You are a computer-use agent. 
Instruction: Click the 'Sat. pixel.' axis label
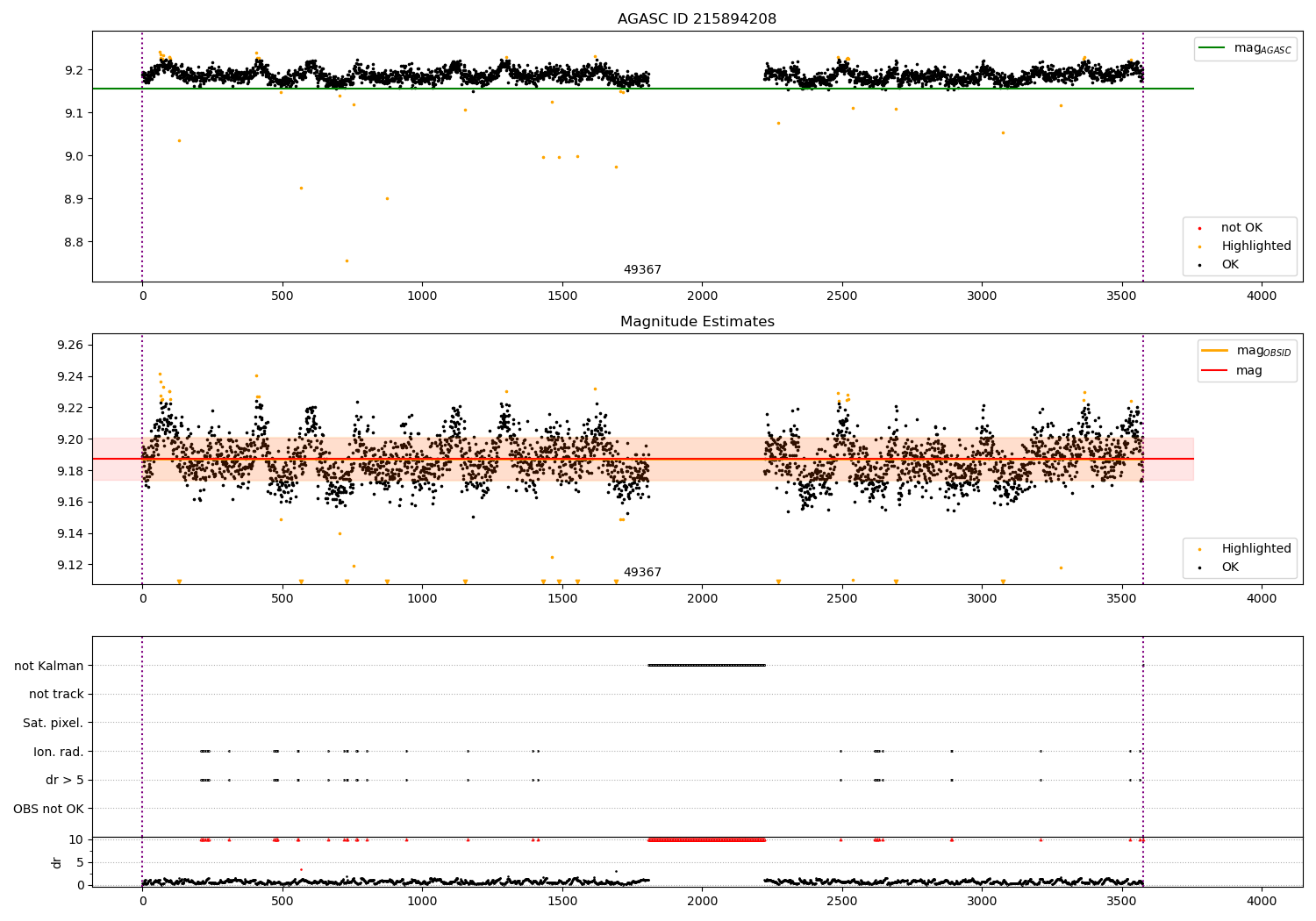pyautogui.click(x=54, y=723)
